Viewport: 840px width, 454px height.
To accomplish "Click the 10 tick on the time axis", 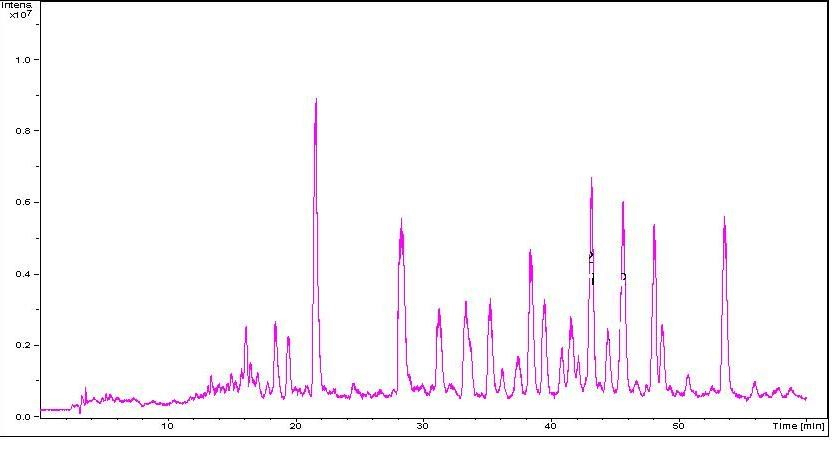I will [167, 427].
